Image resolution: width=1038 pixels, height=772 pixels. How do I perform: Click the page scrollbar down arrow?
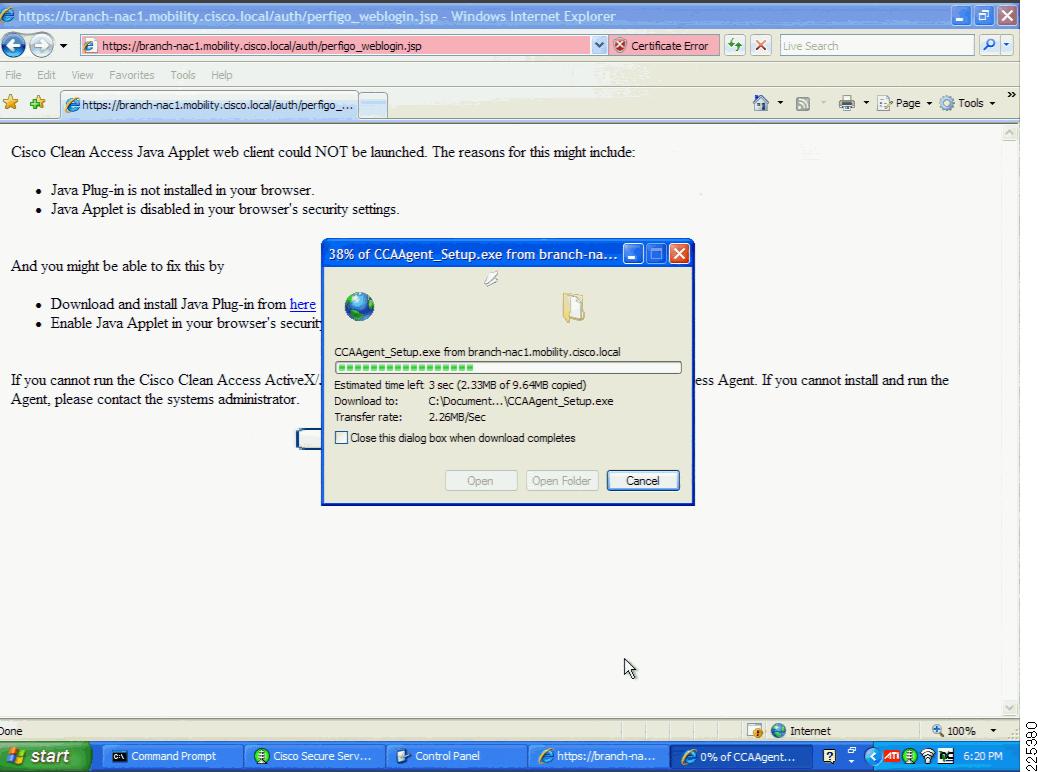coord(1009,708)
